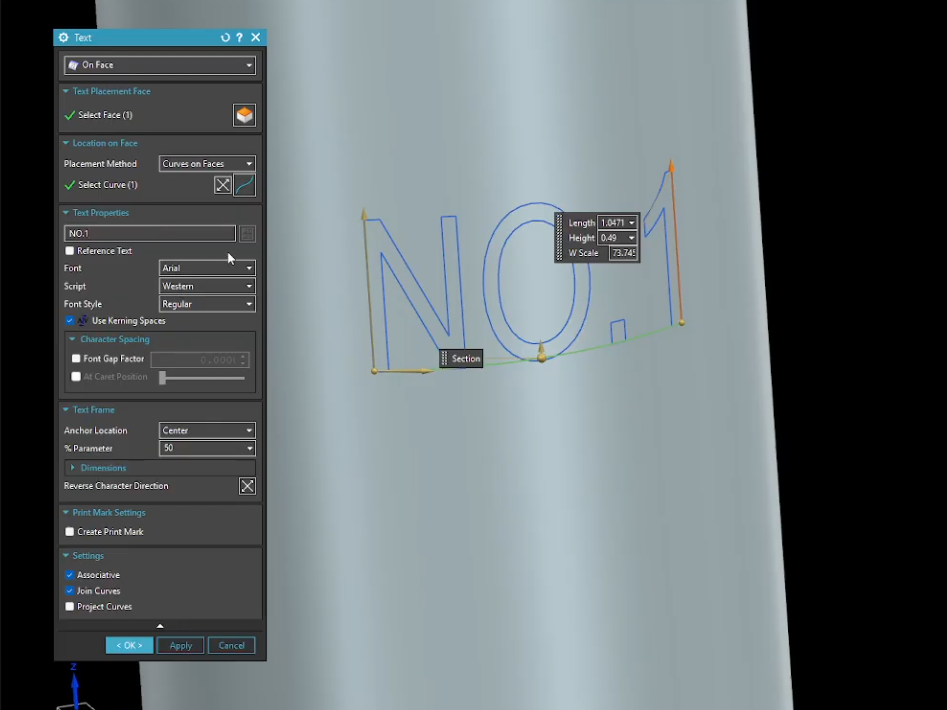Screen dimensions: 947x710
Task: Collapse the Text Placement Face section
Action: [x=66, y=91]
